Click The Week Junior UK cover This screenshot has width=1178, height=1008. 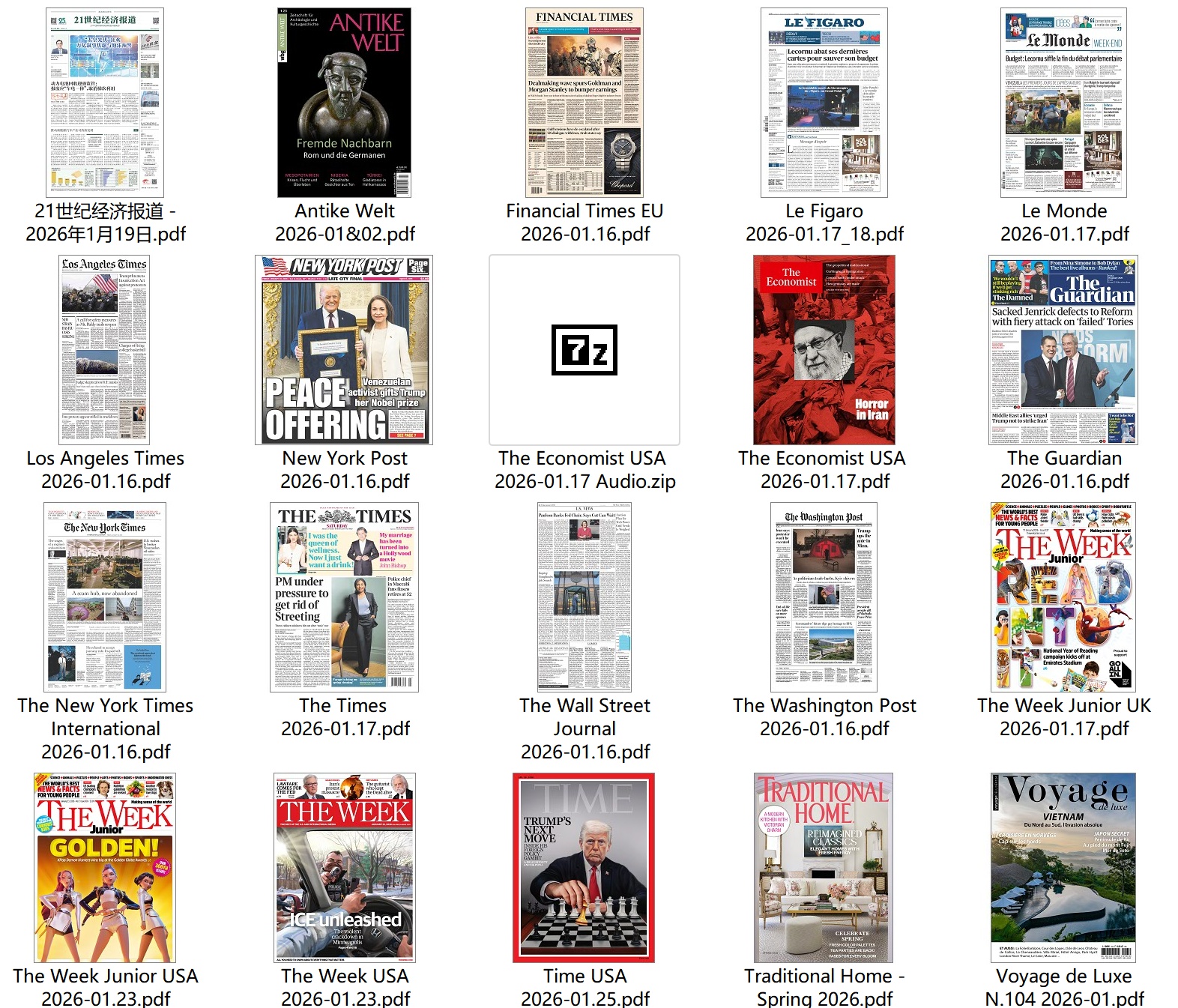pos(1063,597)
